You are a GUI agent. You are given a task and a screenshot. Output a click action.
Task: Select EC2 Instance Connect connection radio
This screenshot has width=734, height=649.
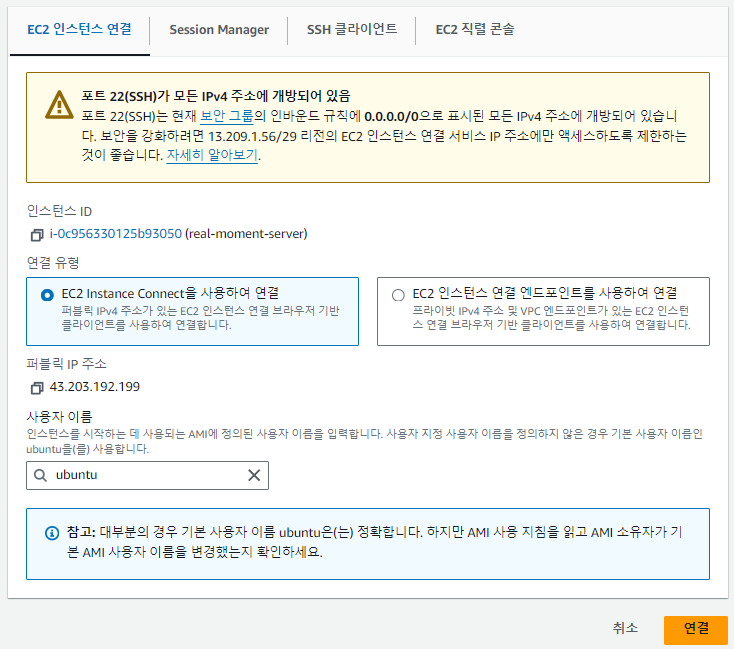click(47, 295)
